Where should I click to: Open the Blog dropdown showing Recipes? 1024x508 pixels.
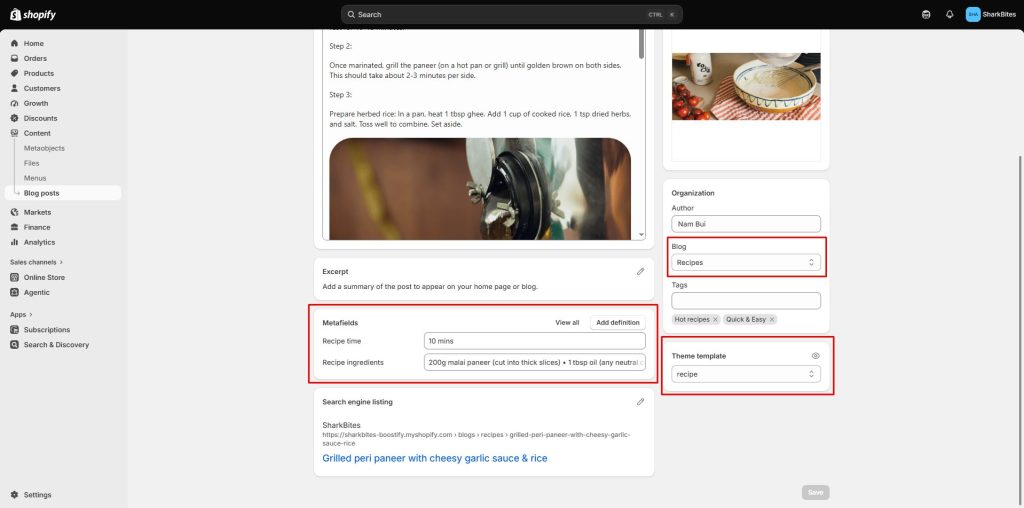[746, 262]
